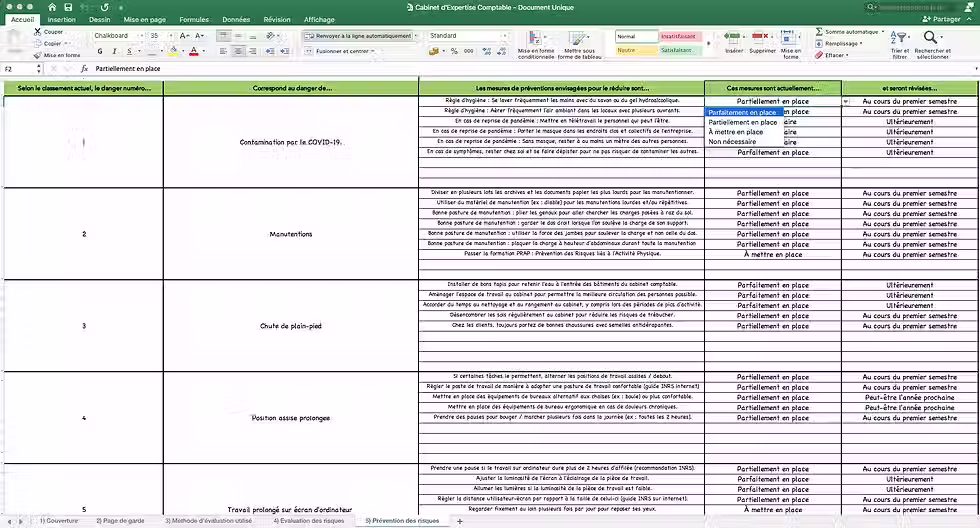This screenshot has width=980, height=528.
Task: Click the Couper scissors button
Action: [48, 31]
